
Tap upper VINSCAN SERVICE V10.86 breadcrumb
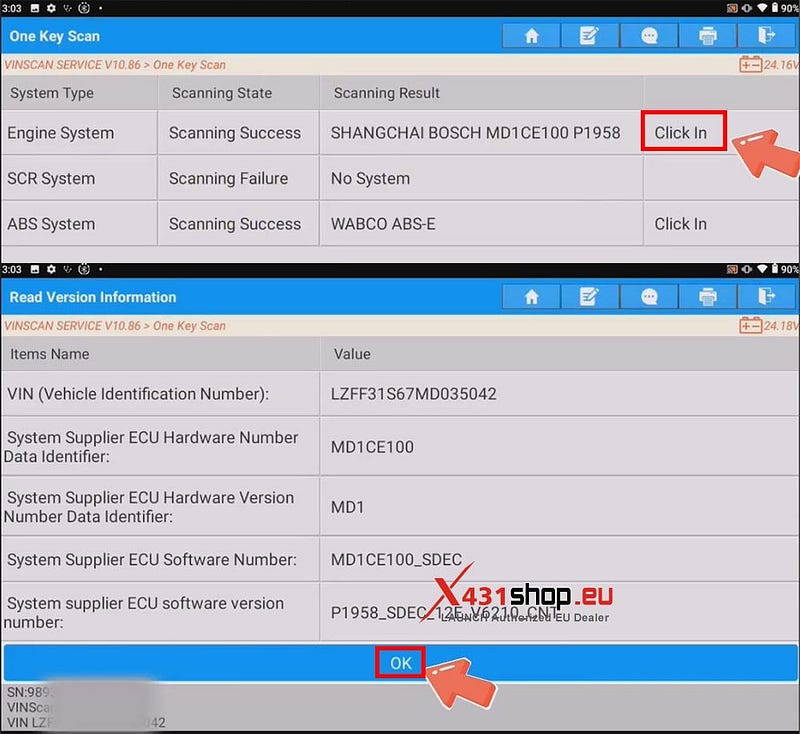pyautogui.click(x=72, y=65)
